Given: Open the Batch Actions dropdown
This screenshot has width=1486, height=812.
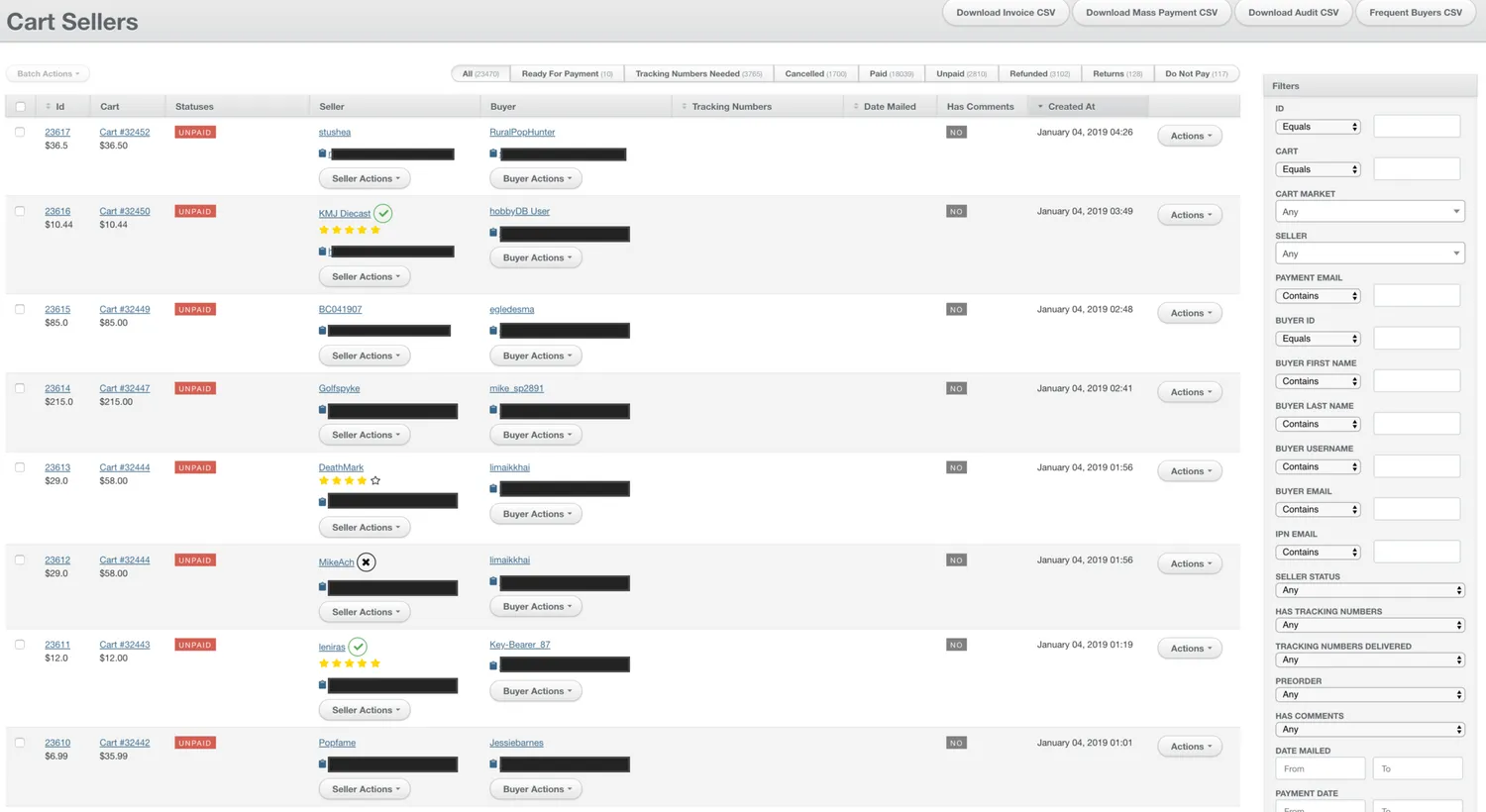Looking at the screenshot, I should (x=48, y=74).
